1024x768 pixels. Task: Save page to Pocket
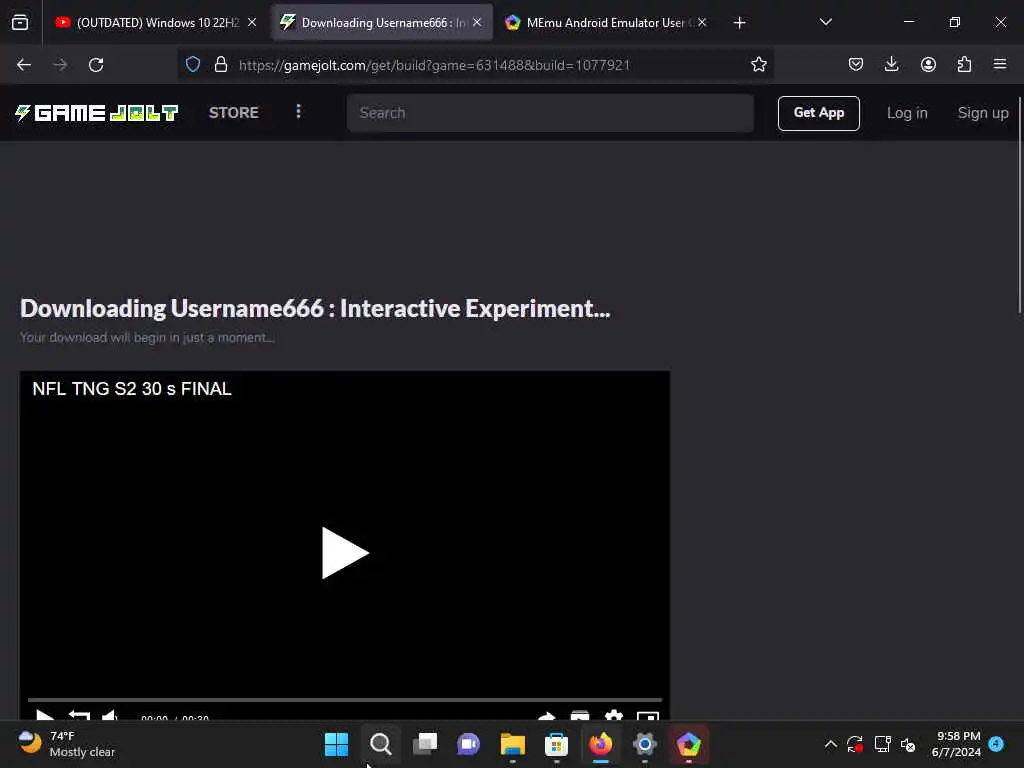click(856, 64)
